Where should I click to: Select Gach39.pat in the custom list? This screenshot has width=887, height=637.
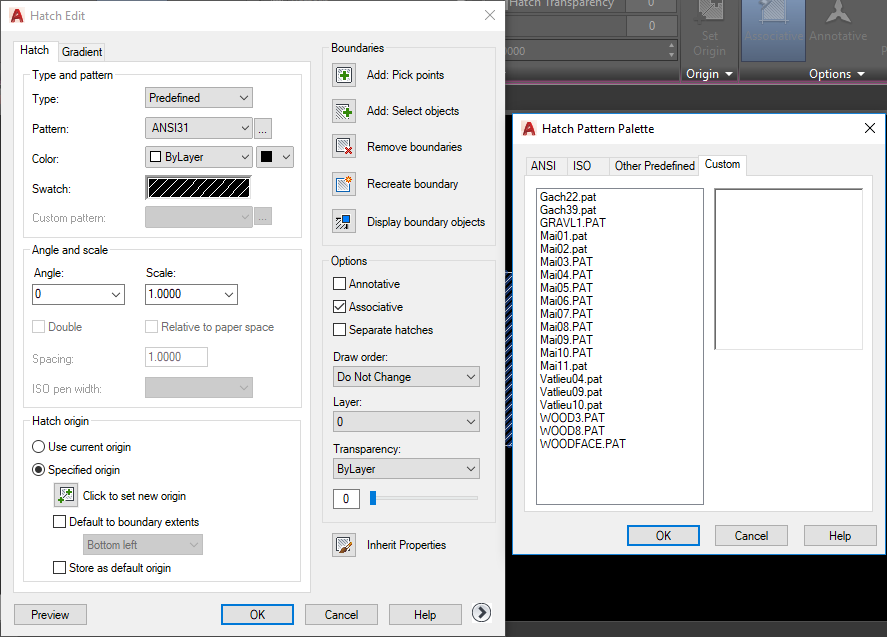(568, 210)
